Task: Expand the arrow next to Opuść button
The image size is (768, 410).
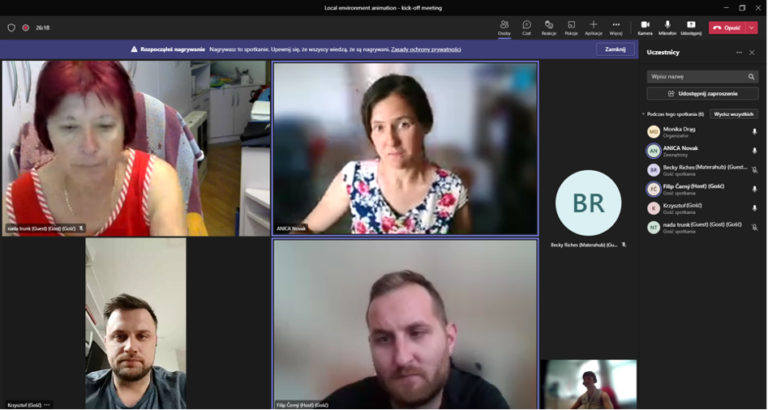Action: [752, 28]
